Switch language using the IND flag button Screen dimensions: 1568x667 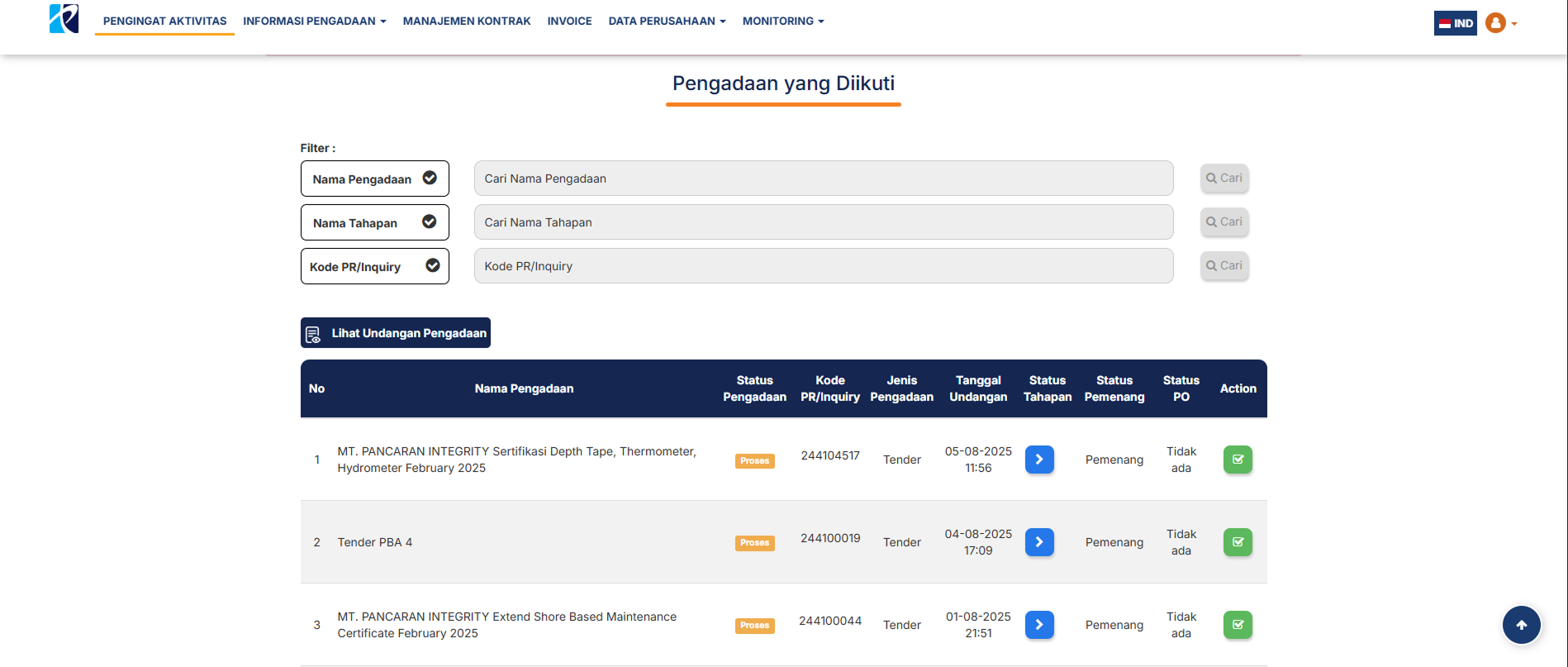tap(1455, 23)
